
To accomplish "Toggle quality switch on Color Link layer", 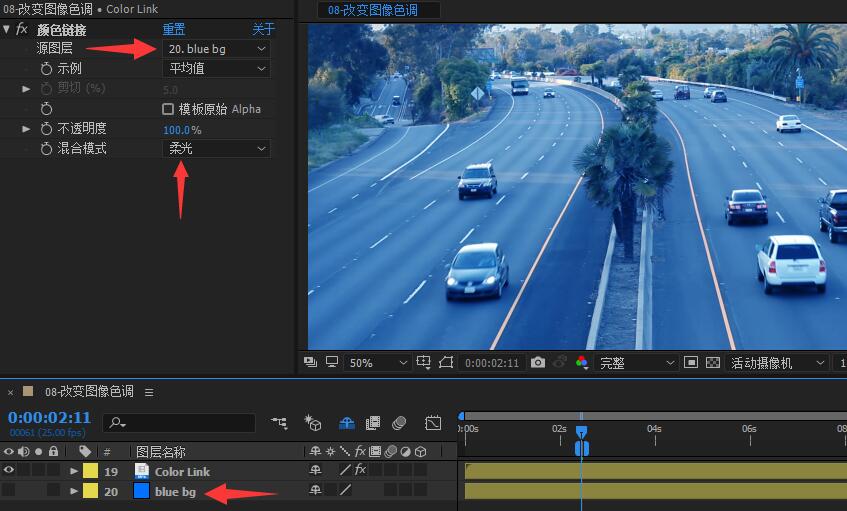I will [x=345, y=470].
